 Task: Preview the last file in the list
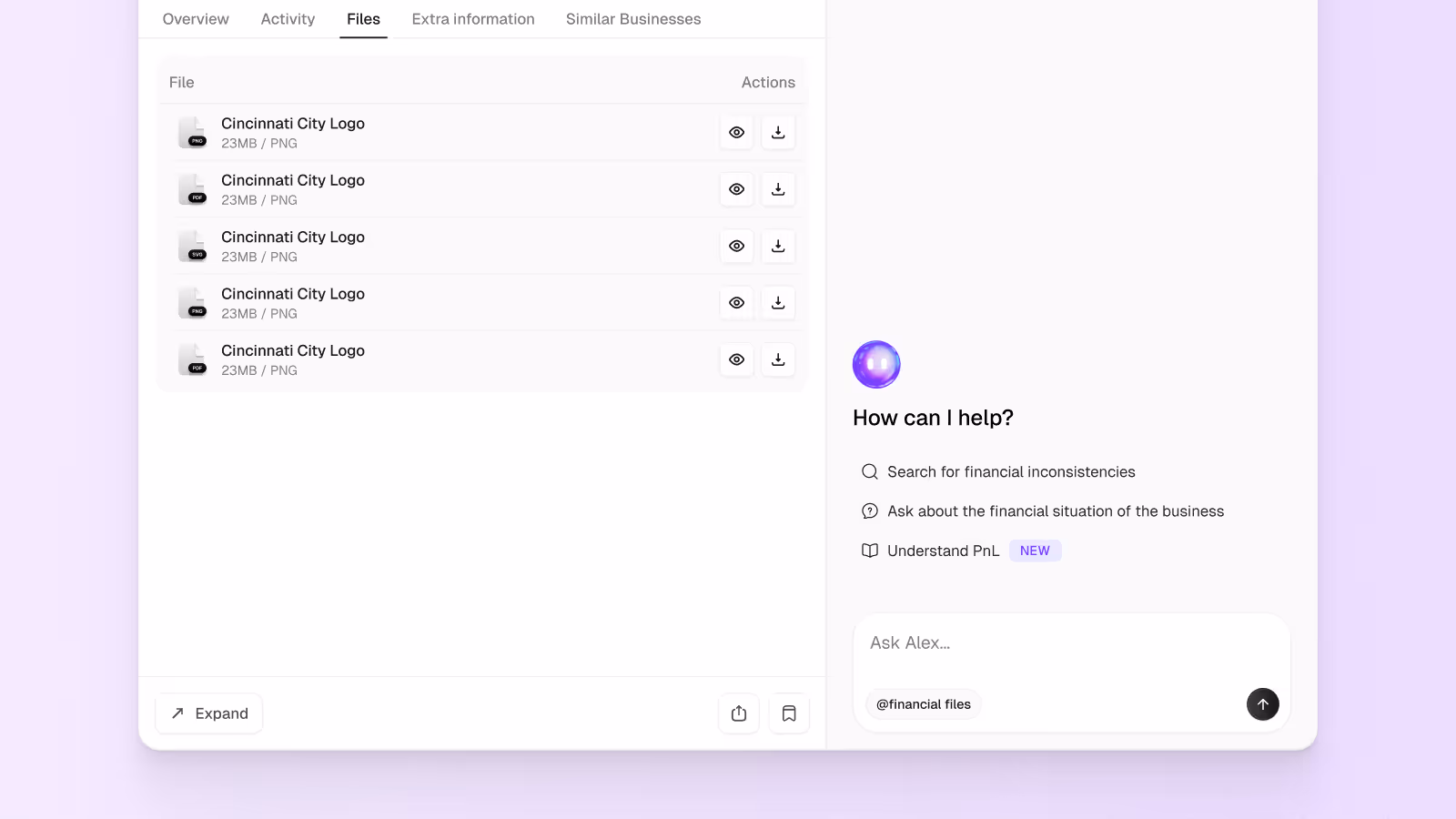(737, 359)
